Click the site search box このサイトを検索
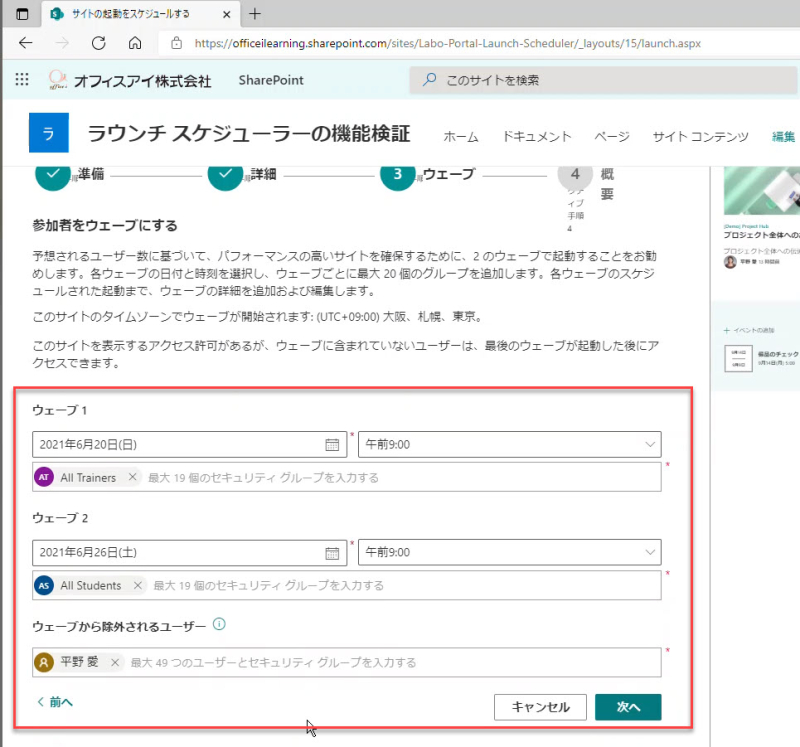Viewport: 800px width, 747px height. point(603,80)
